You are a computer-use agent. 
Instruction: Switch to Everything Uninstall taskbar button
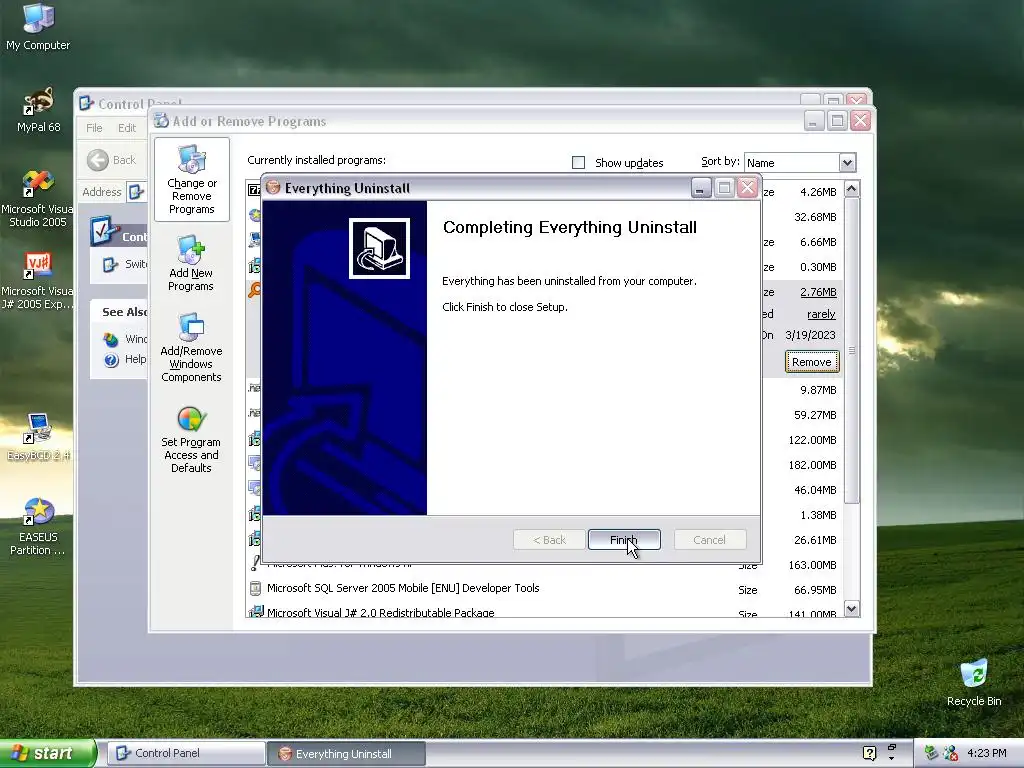click(x=347, y=754)
